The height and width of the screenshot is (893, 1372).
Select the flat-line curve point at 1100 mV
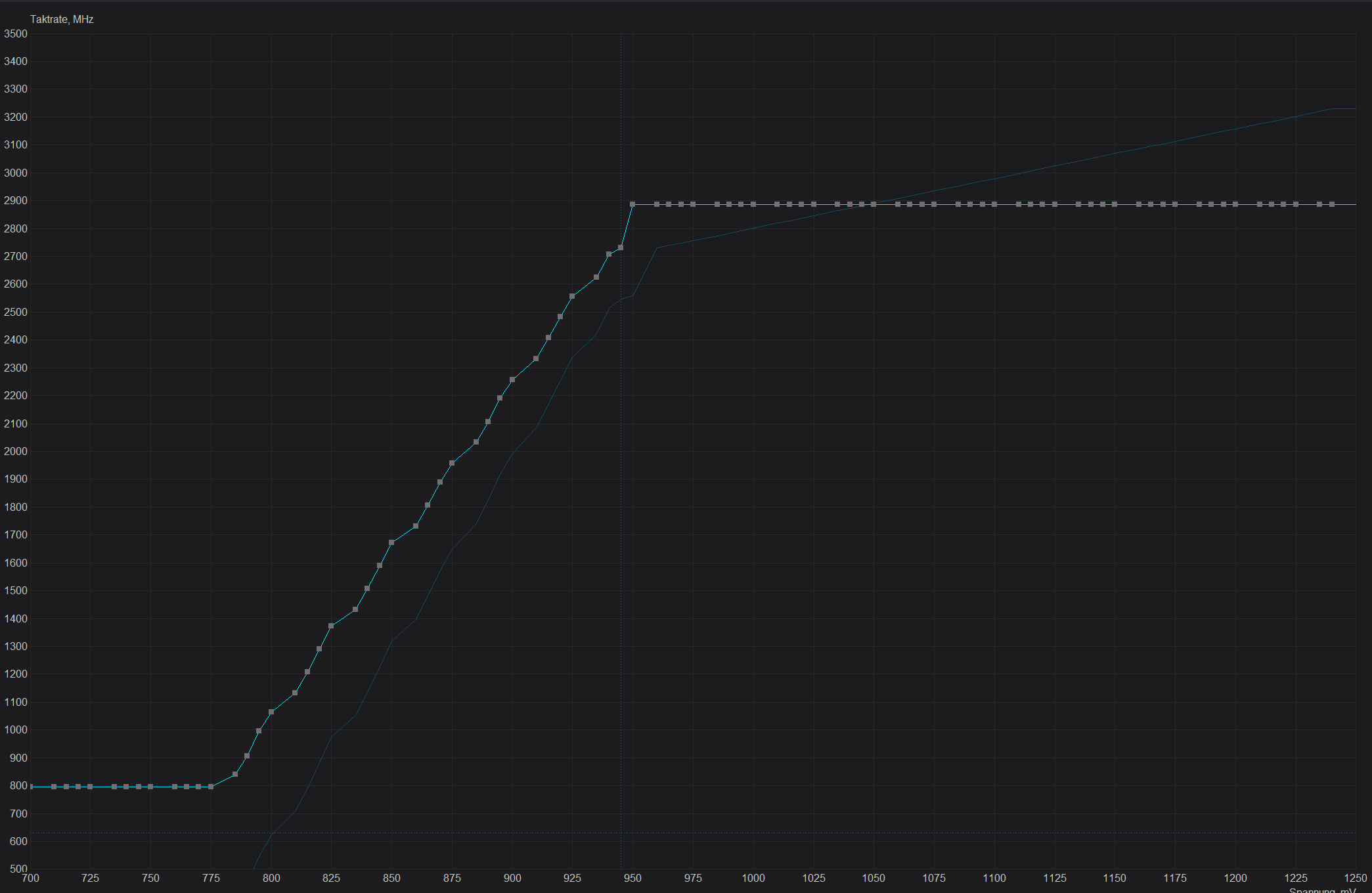coord(994,204)
